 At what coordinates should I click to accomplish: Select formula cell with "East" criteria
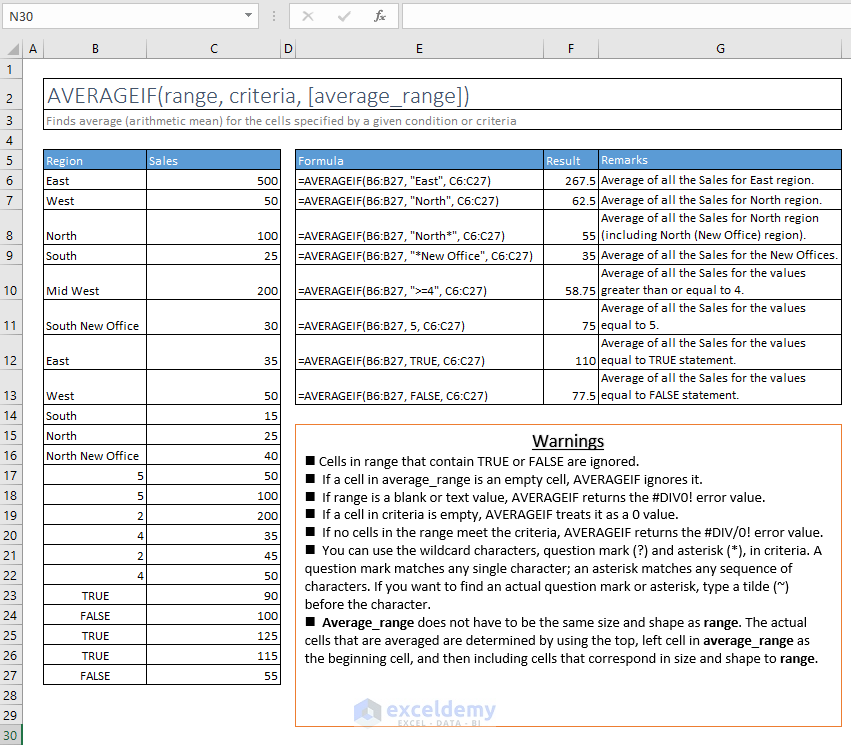pyautogui.click(x=419, y=180)
